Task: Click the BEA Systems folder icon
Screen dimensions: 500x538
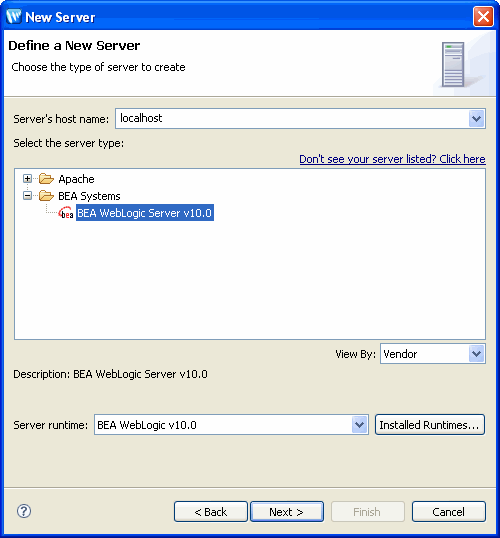Action: pos(46,196)
